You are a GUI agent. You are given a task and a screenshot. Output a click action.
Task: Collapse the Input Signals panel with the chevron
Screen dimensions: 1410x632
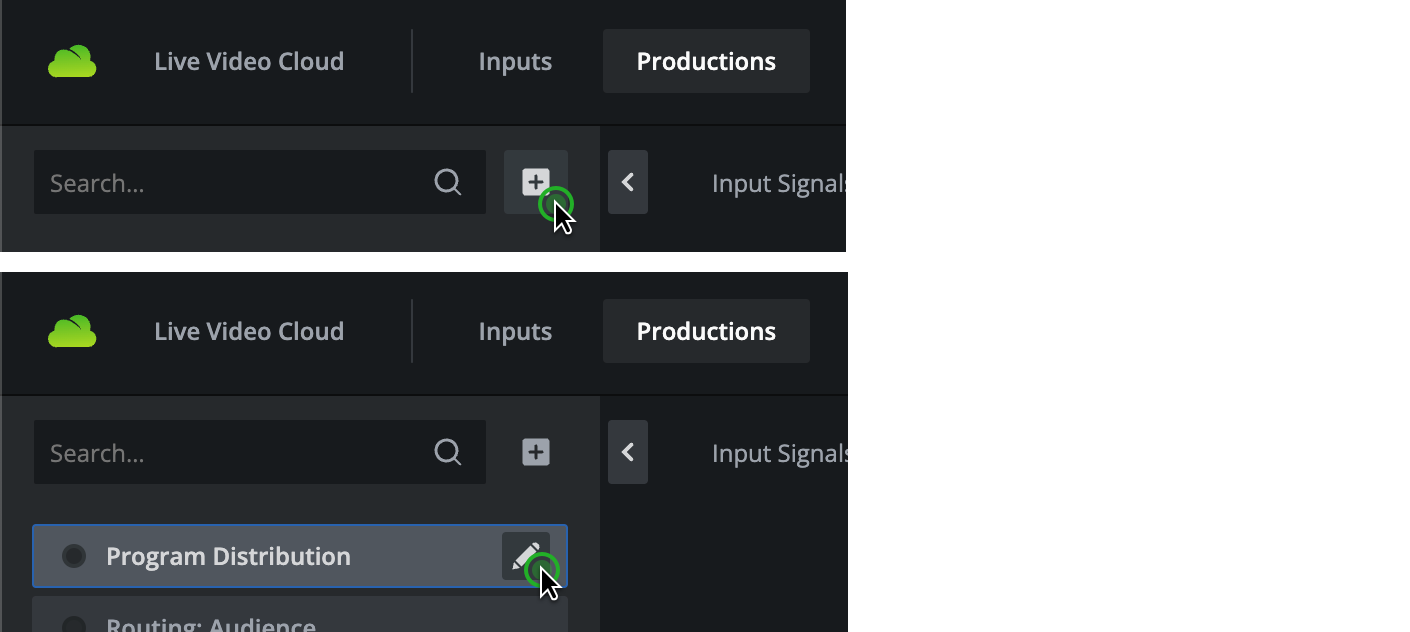(x=628, y=182)
